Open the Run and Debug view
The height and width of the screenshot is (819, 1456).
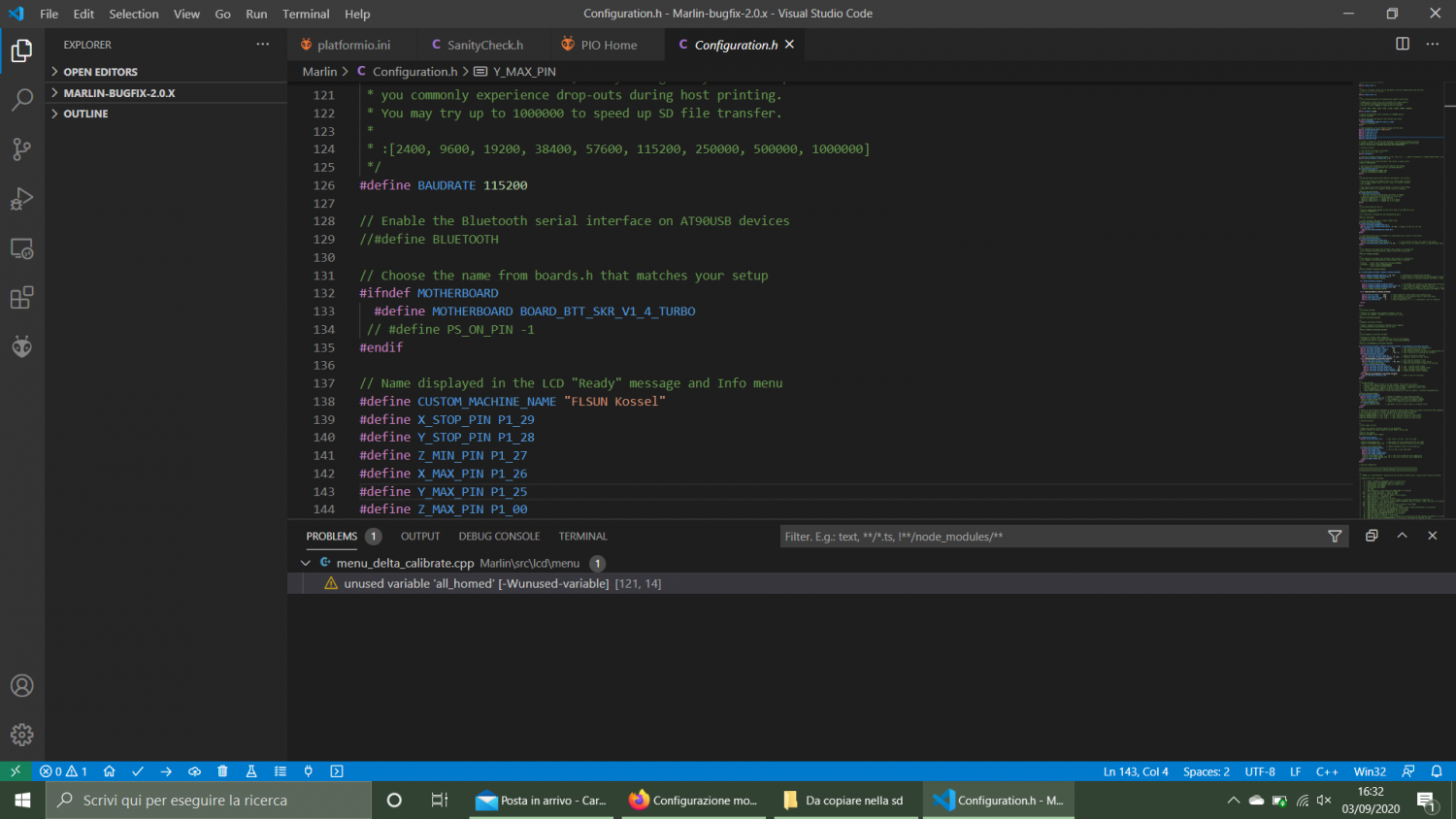[21, 199]
